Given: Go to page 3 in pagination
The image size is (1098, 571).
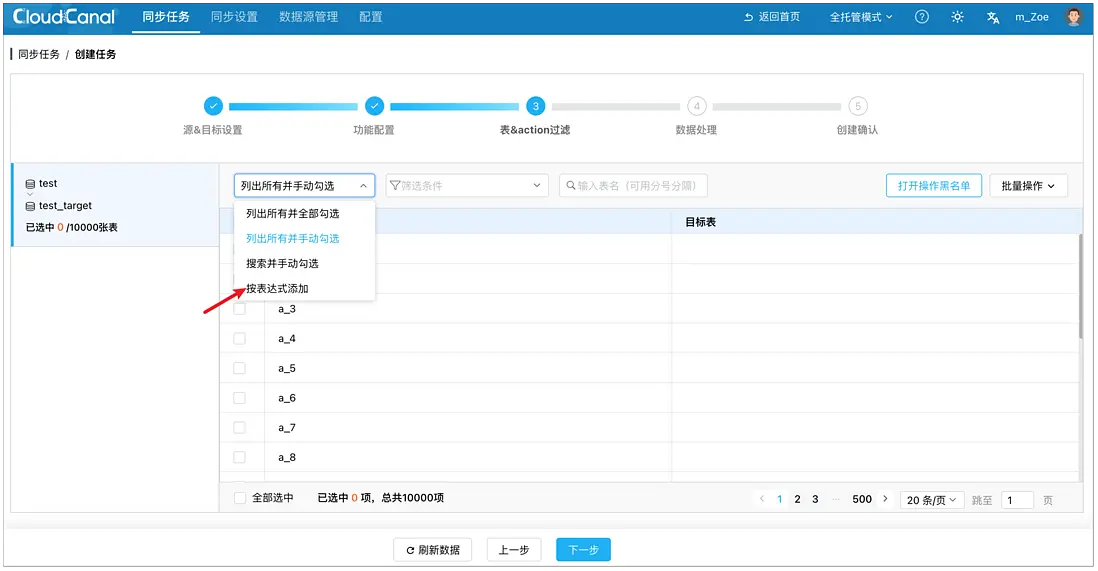Looking at the screenshot, I should pyautogui.click(x=815, y=499).
